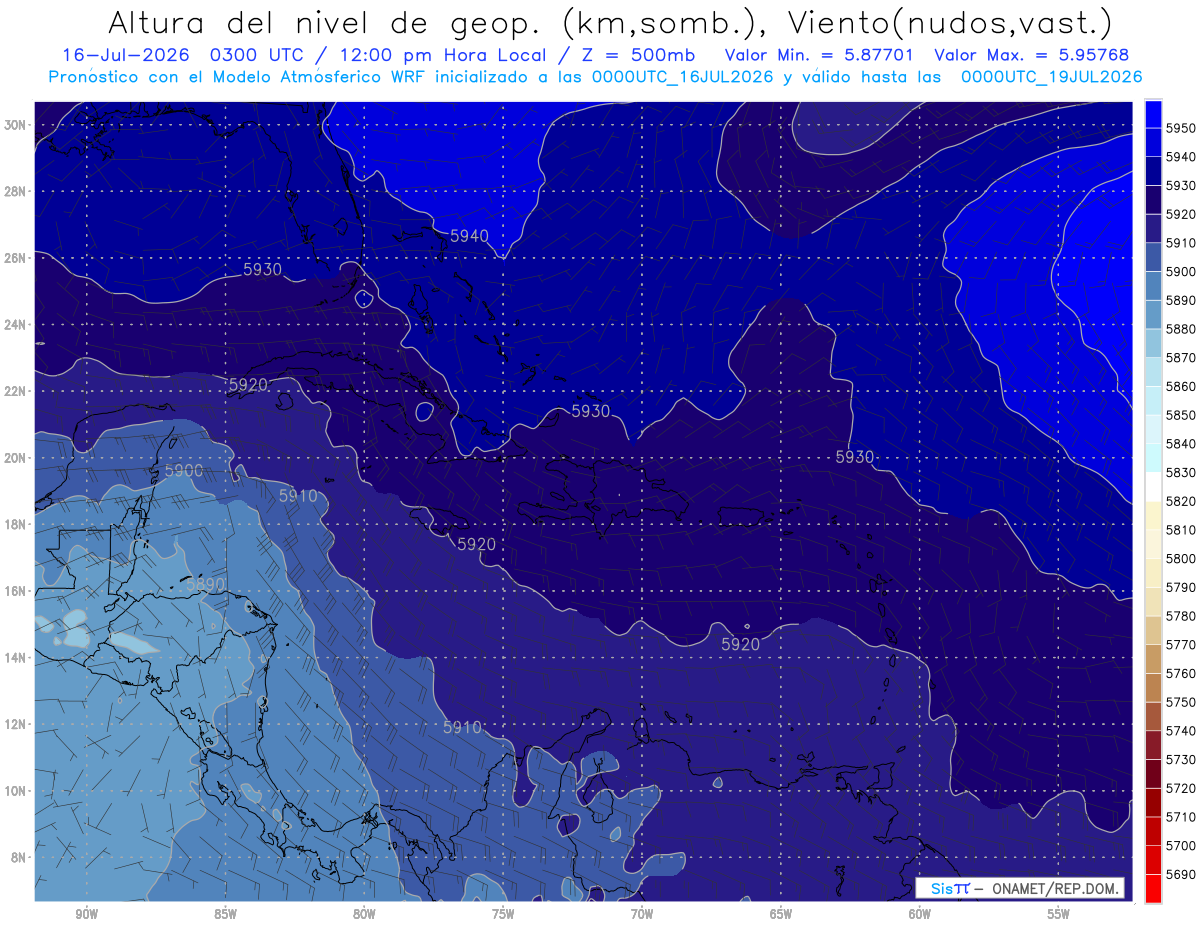Click the '10N' latitude axis label
The height and width of the screenshot is (927, 1200).
click(15, 791)
